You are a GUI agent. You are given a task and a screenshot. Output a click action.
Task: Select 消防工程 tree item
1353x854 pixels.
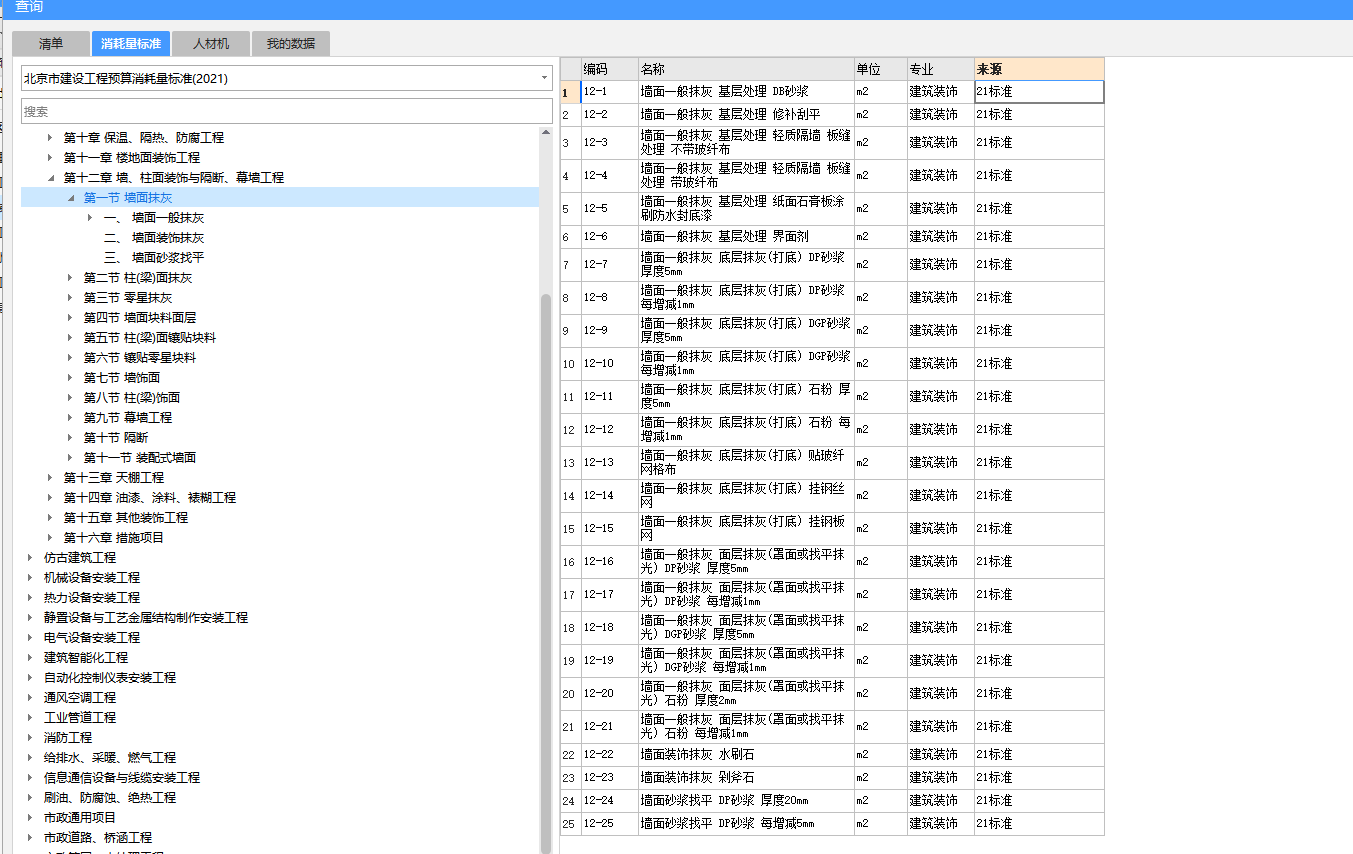68,738
